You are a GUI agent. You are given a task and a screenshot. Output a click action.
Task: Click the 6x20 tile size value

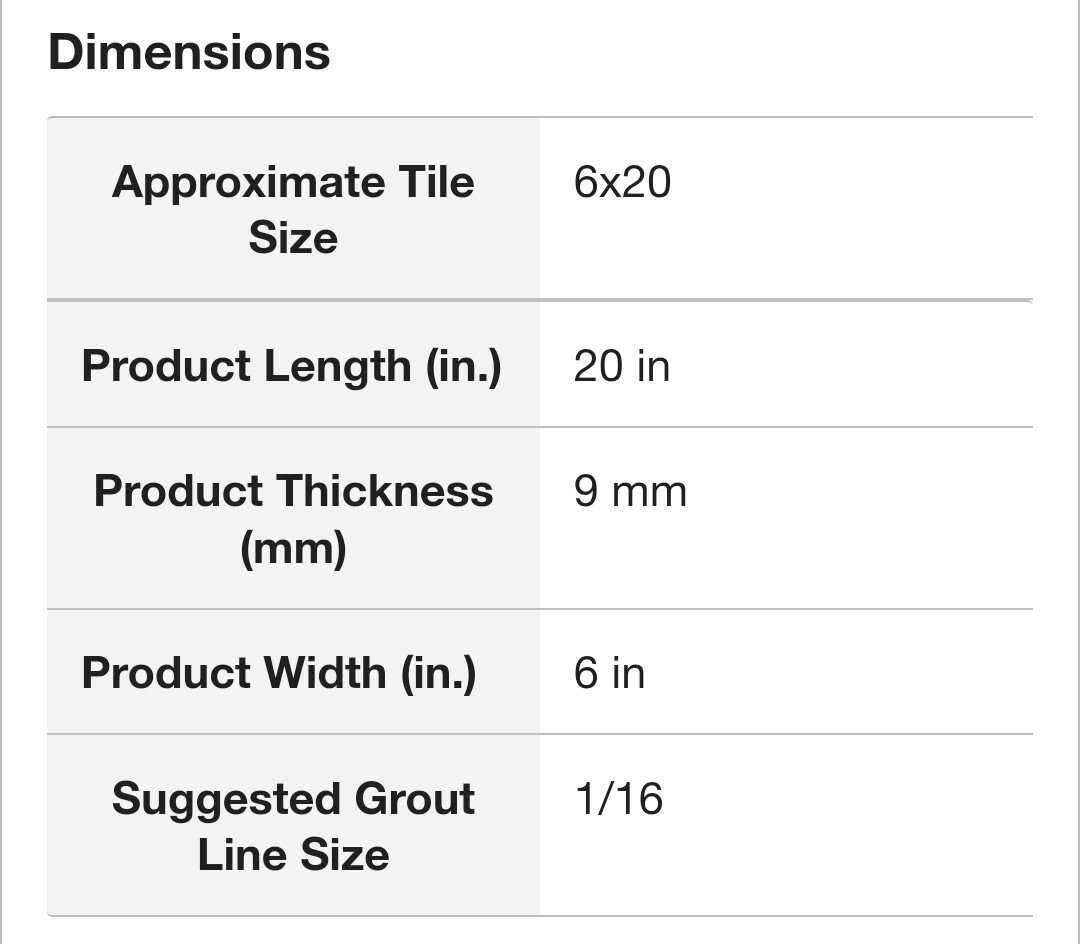(x=622, y=183)
